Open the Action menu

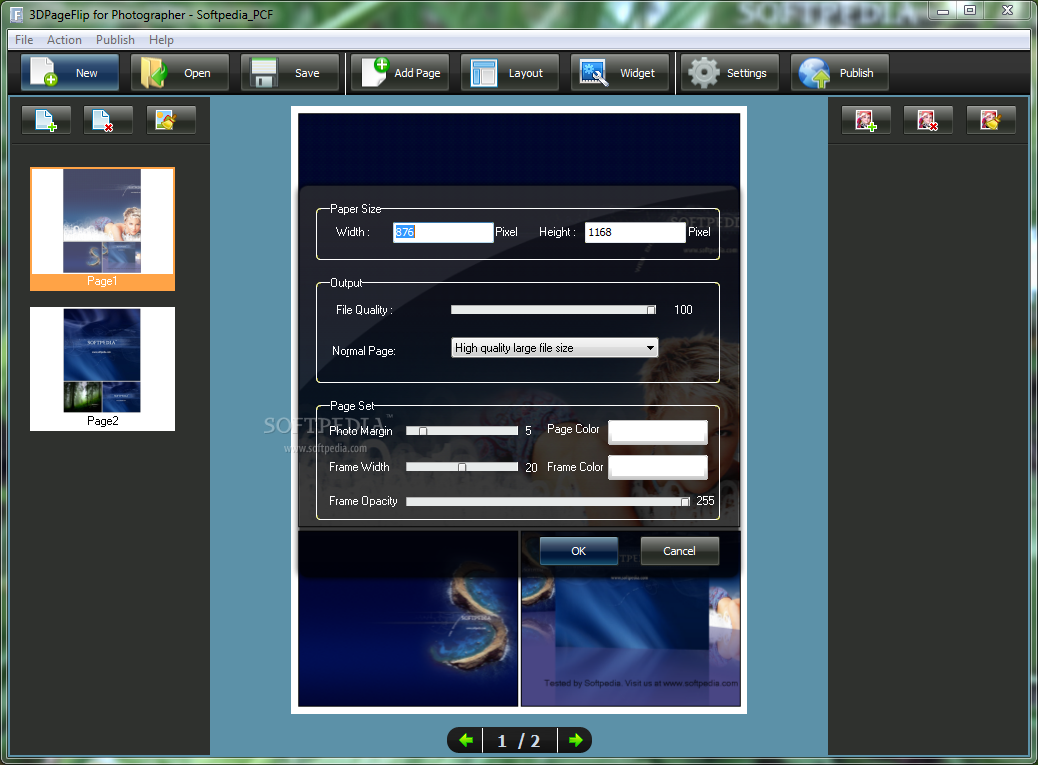[x=64, y=40]
